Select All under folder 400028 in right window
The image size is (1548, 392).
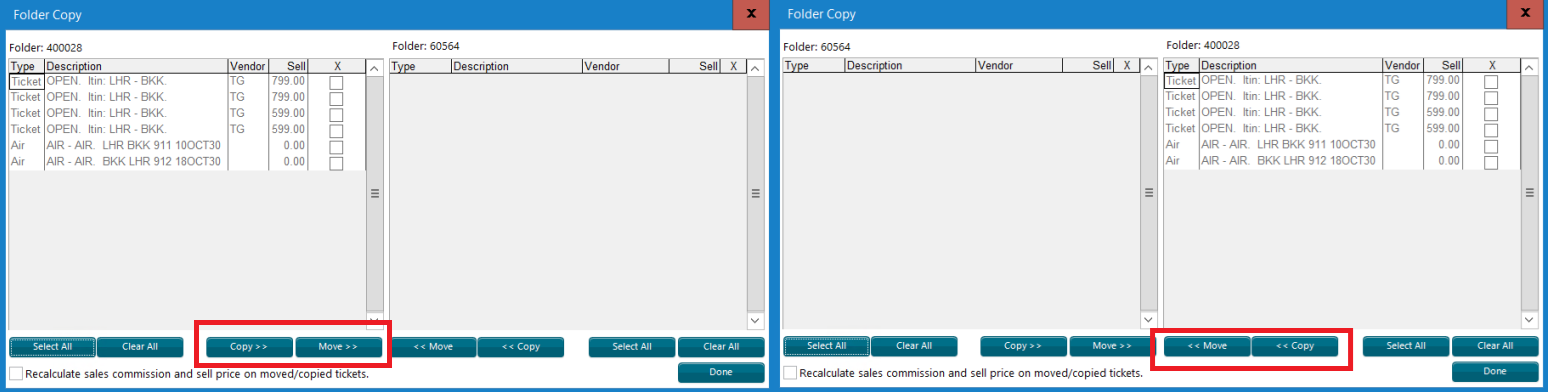point(1406,346)
